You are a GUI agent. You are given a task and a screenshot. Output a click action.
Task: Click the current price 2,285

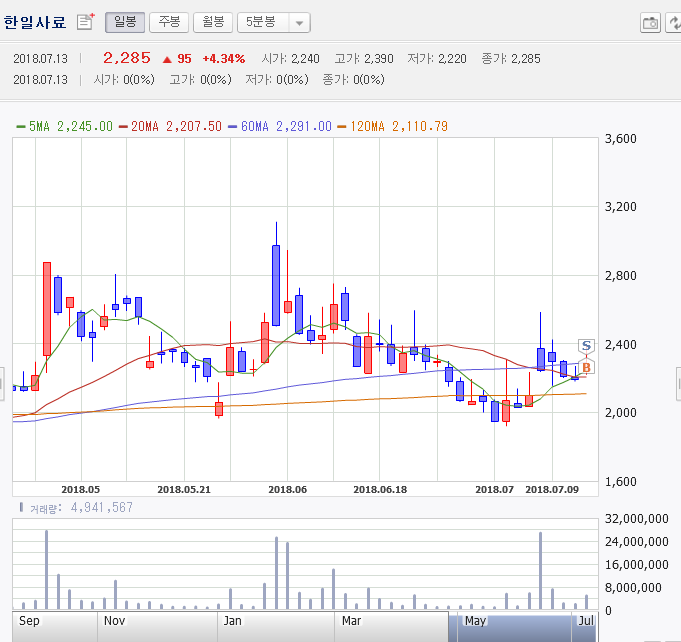coord(127,58)
